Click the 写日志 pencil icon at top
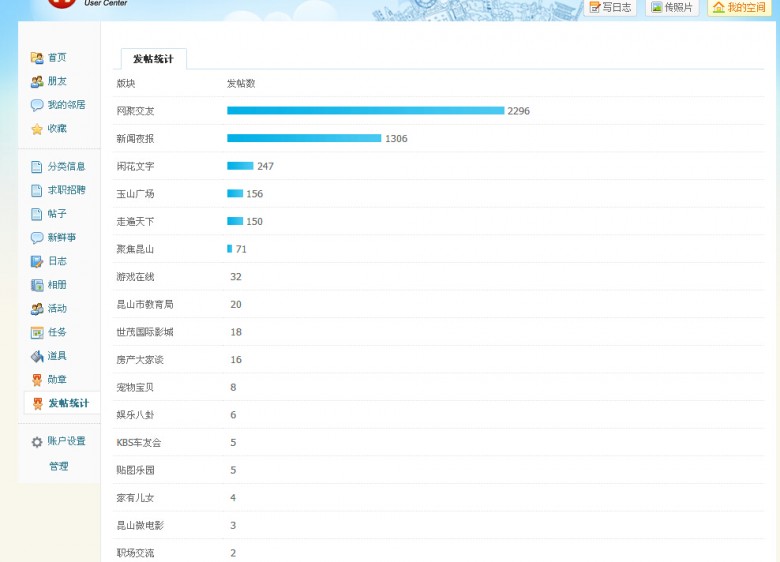 click(x=594, y=7)
